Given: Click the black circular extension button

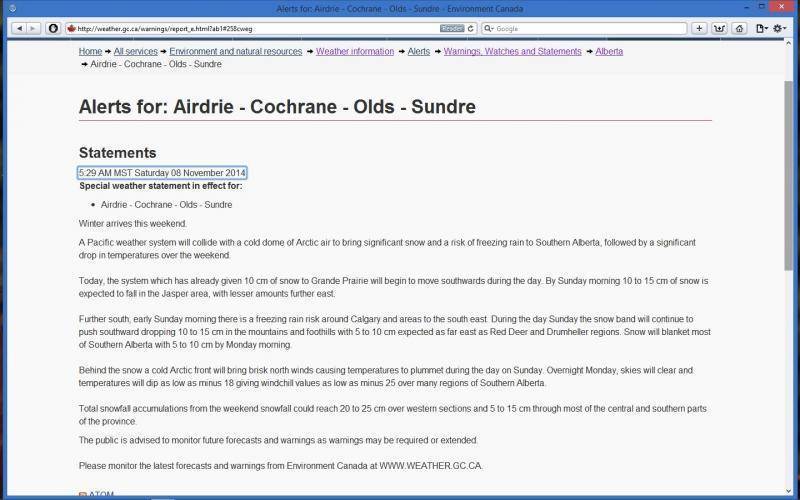Looking at the screenshot, I should tap(53, 28).
